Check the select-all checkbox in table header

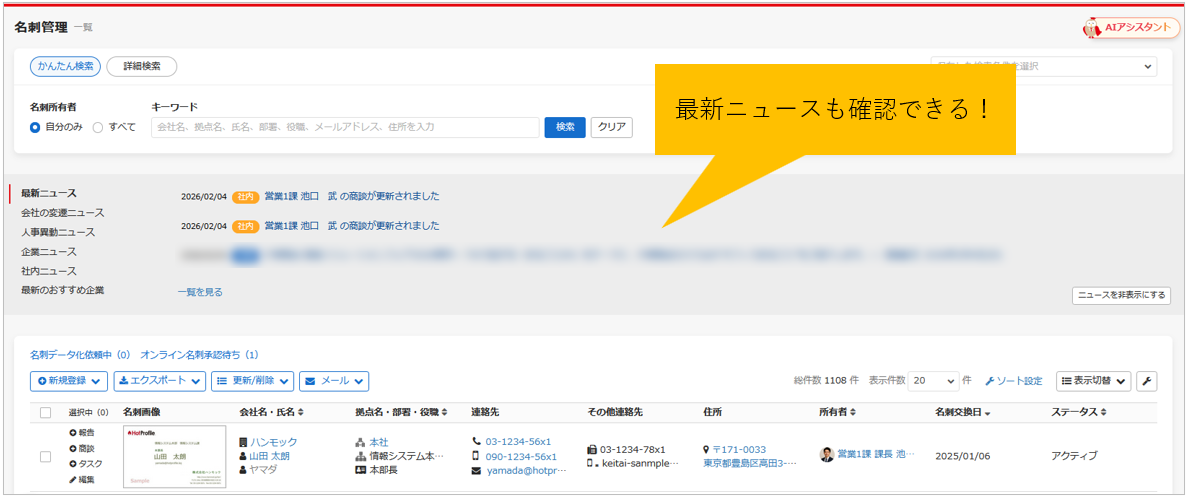click(x=45, y=412)
